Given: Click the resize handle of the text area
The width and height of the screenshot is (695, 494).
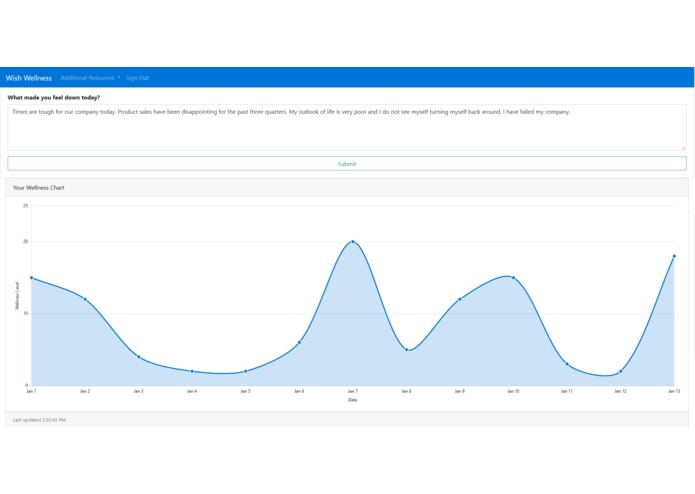Looking at the screenshot, I should [683, 148].
